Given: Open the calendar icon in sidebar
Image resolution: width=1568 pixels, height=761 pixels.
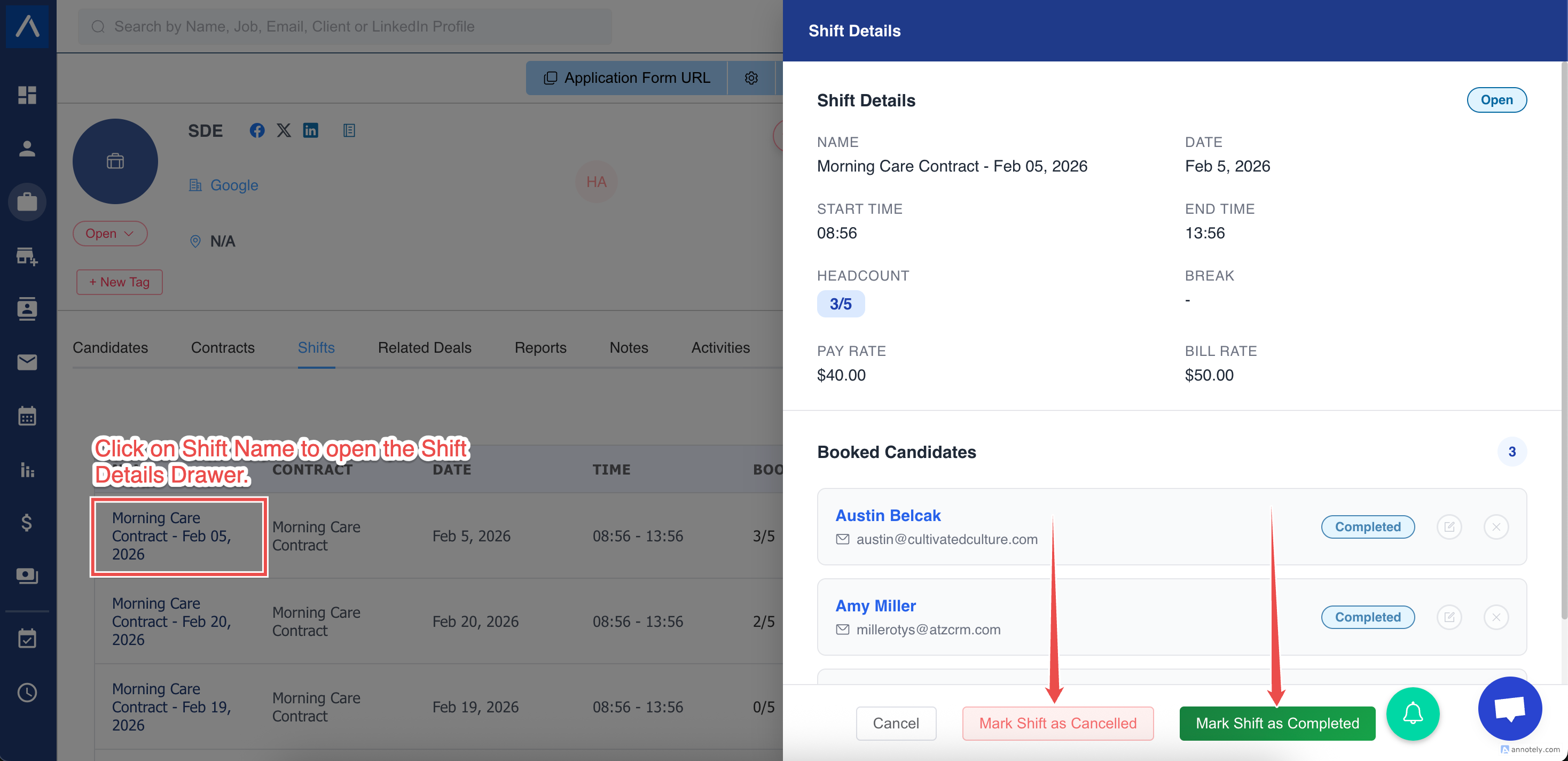Looking at the screenshot, I should tap(27, 416).
